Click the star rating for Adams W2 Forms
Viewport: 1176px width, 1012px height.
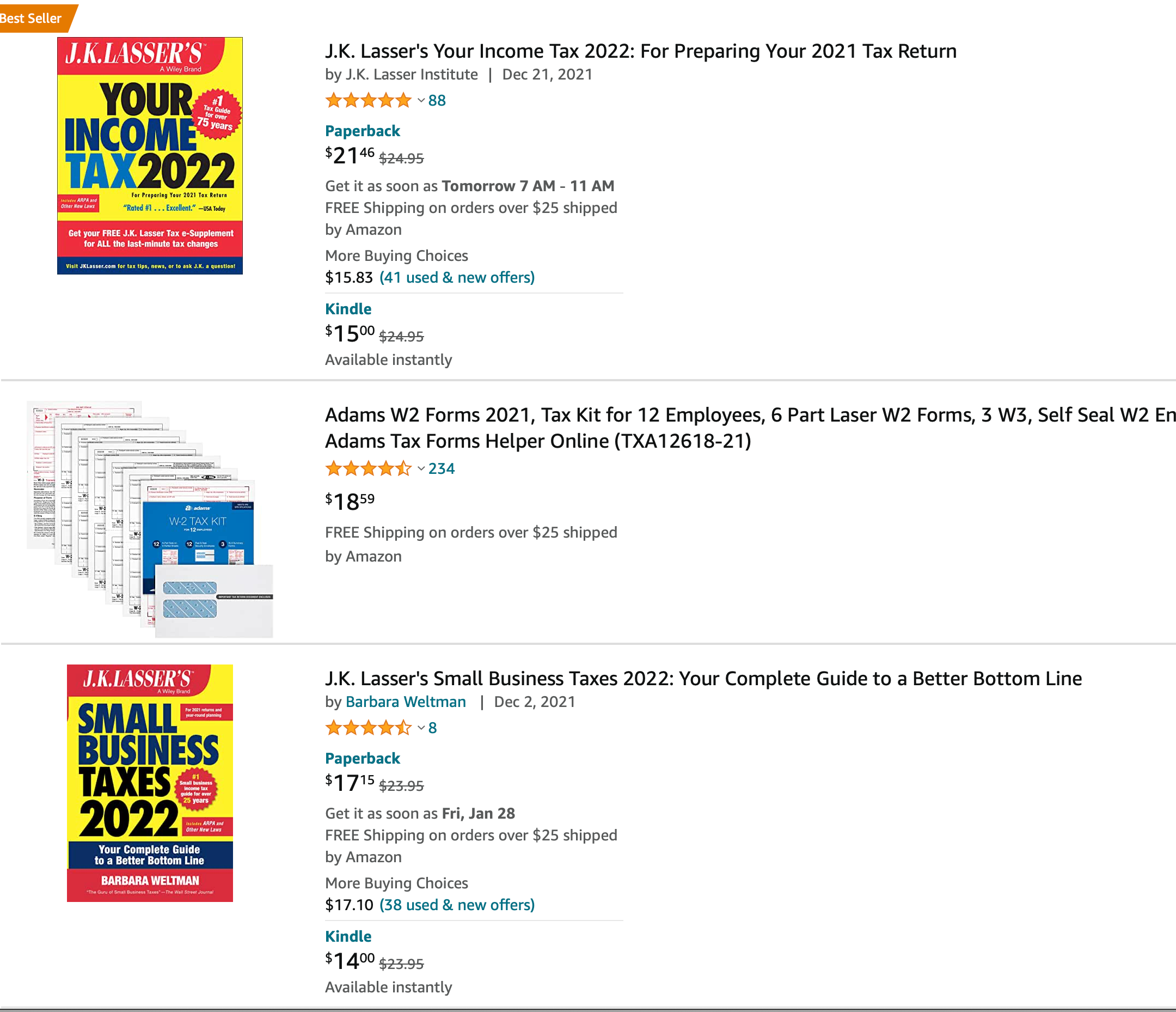pyautogui.click(x=368, y=468)
